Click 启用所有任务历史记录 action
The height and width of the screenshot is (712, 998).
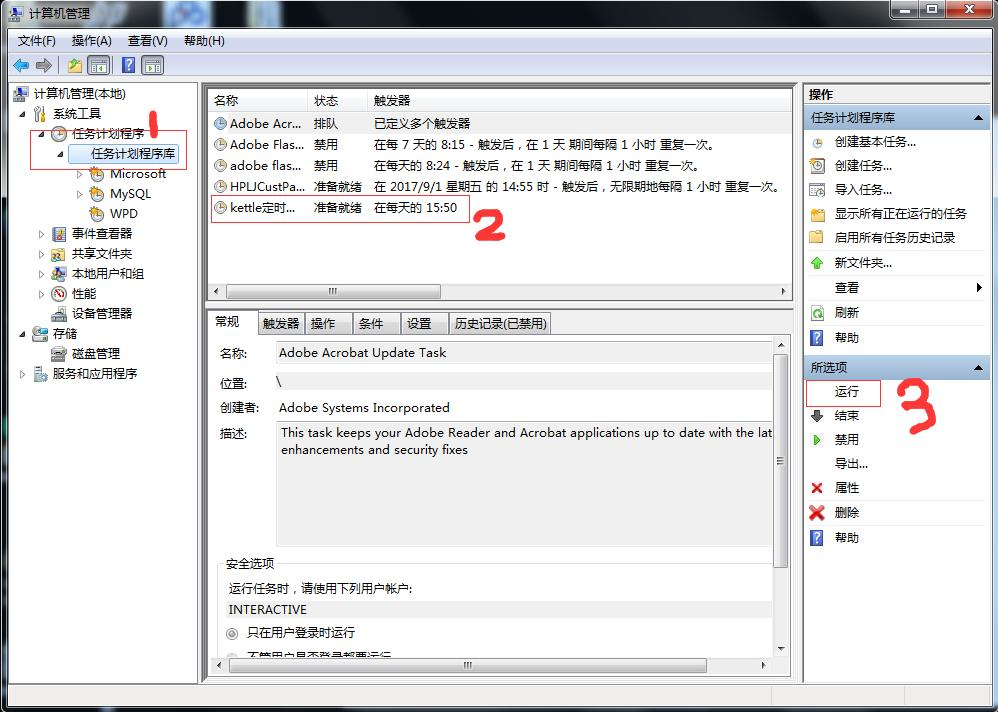coord(894,238)
